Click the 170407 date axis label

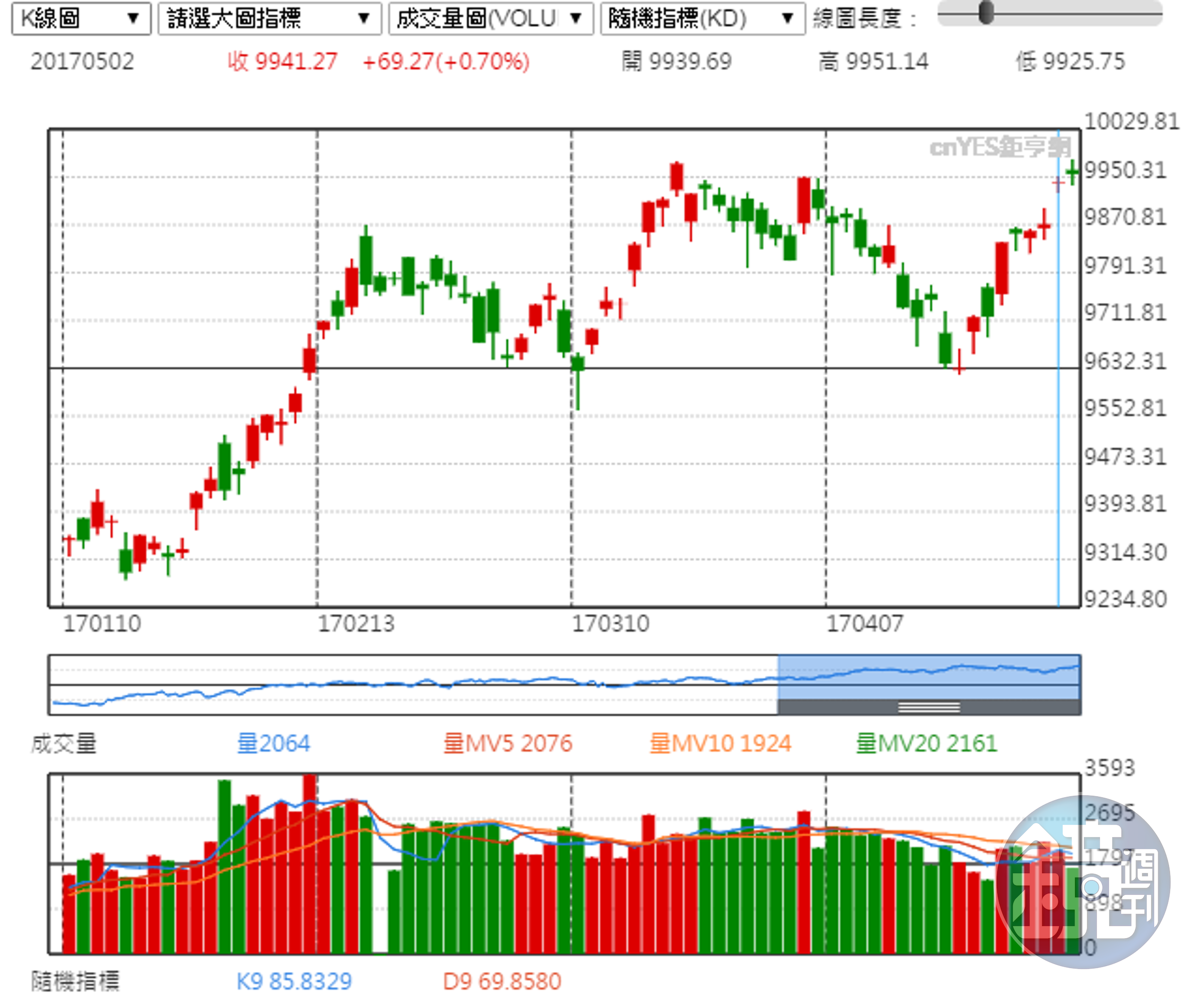click(x=864, y=623)
